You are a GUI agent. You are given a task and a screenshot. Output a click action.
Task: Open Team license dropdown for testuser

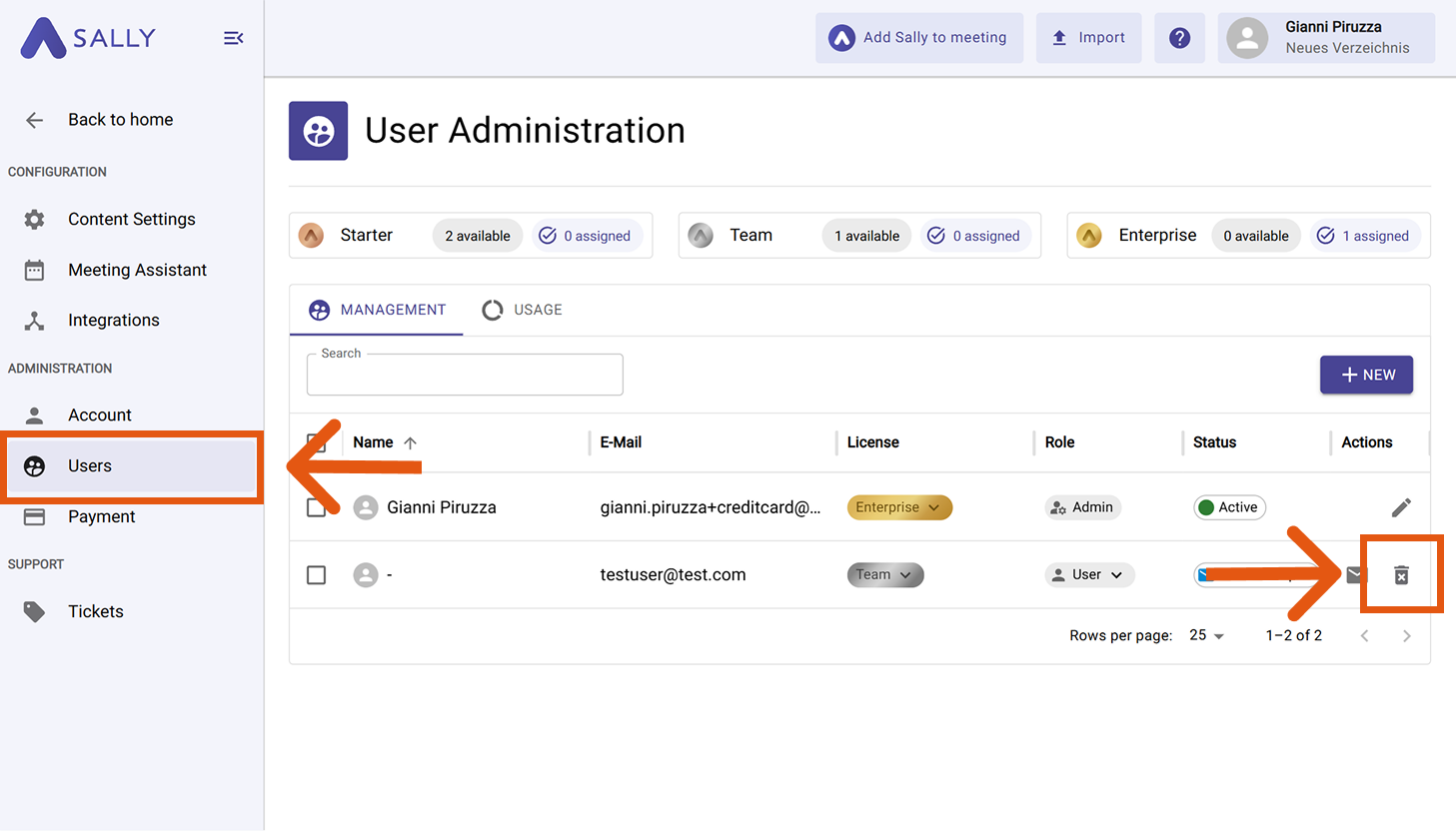point(885,575)
